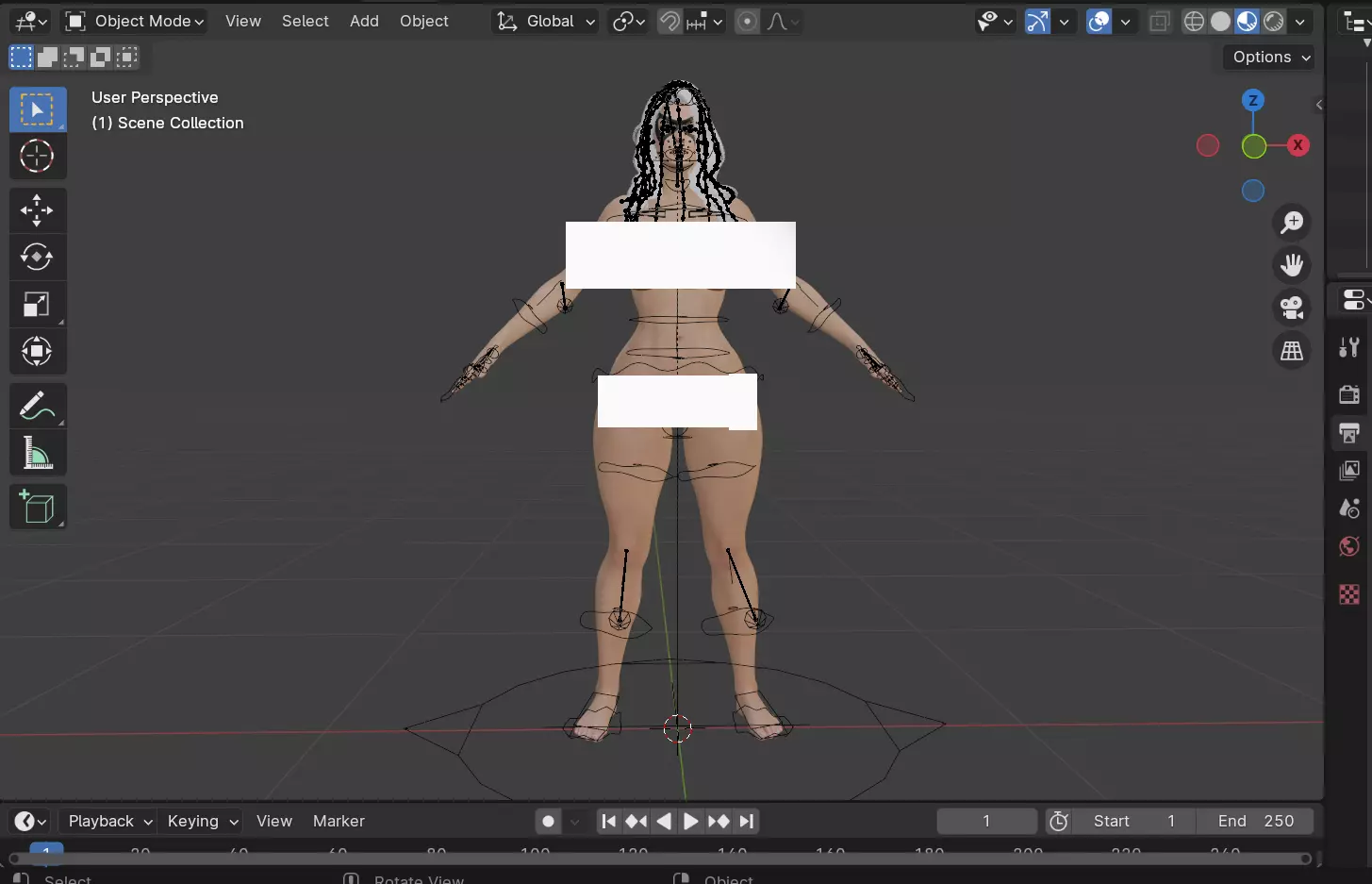Set selection mode to extend
1372x884 pixels.
pos(47,58)
